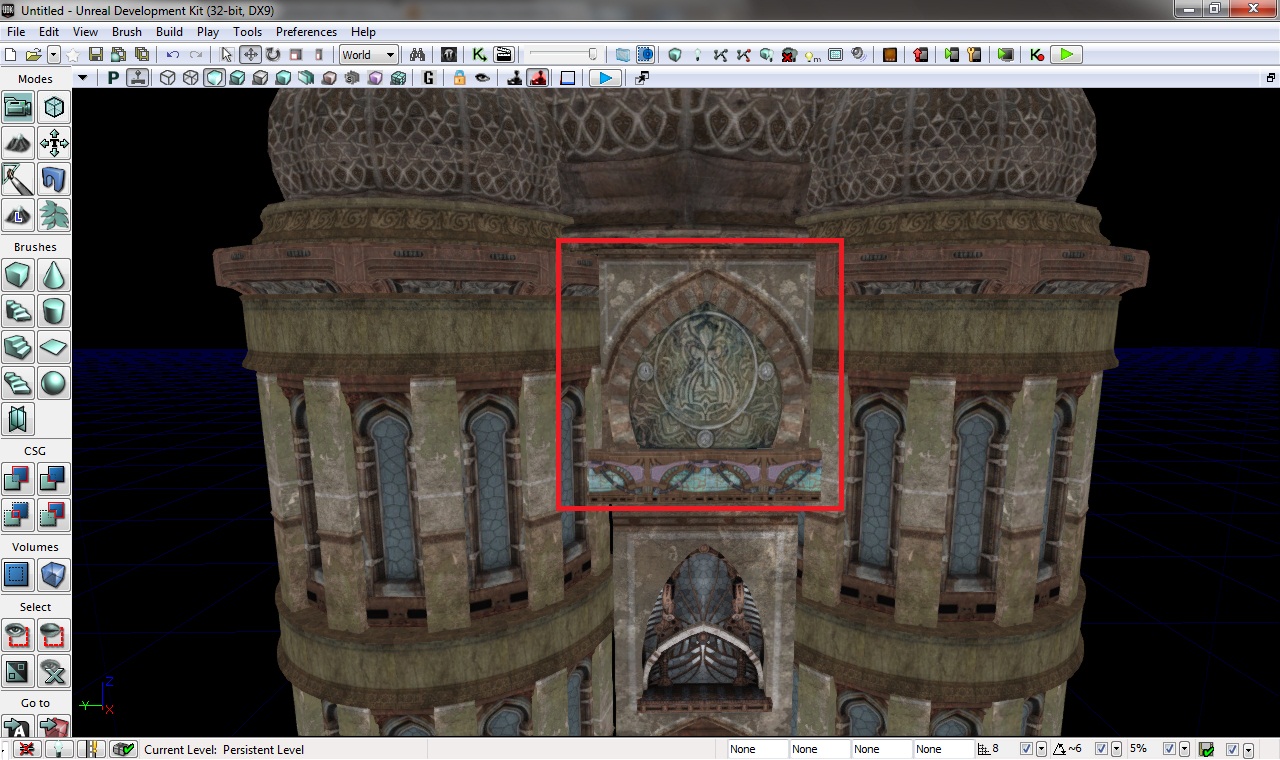Image resolution: width=1280 pixels, height=760 pixels.
Task: Select the first wireframe cube view mode
Action: (x=168, y=78)
